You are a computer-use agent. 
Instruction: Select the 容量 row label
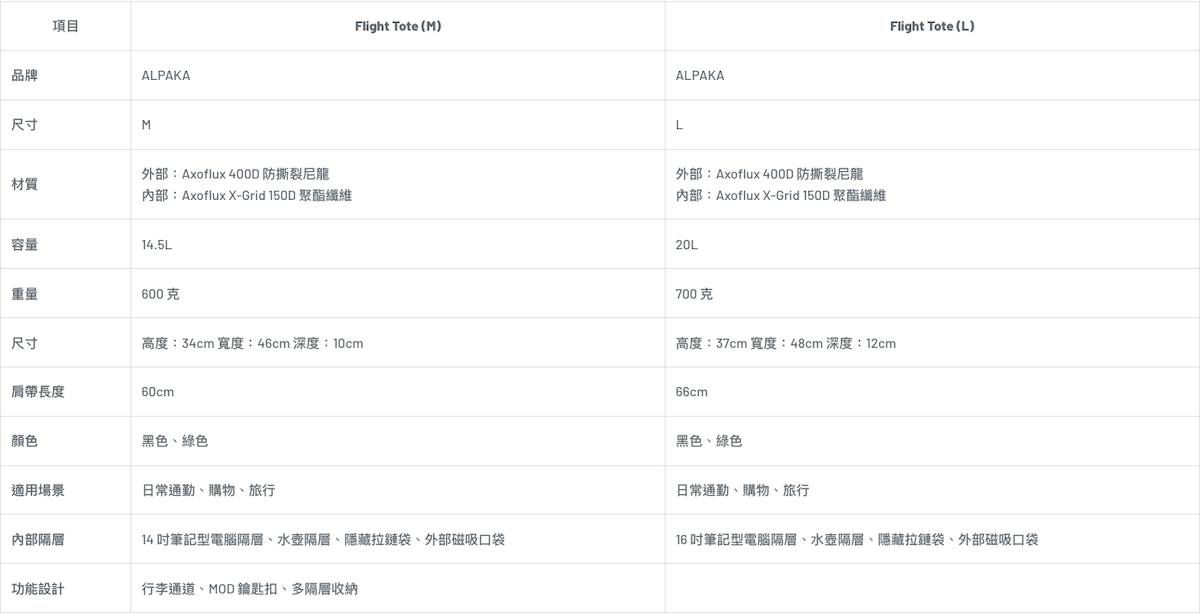point(25,244)
